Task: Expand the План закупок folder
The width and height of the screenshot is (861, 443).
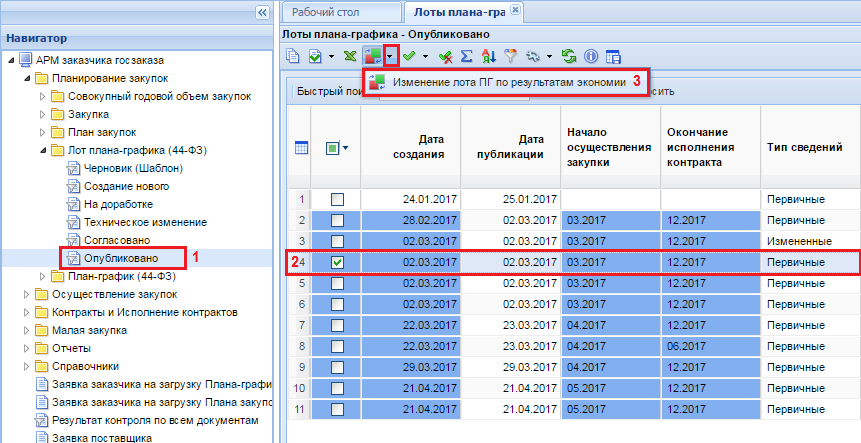Action: pos(42,133)
